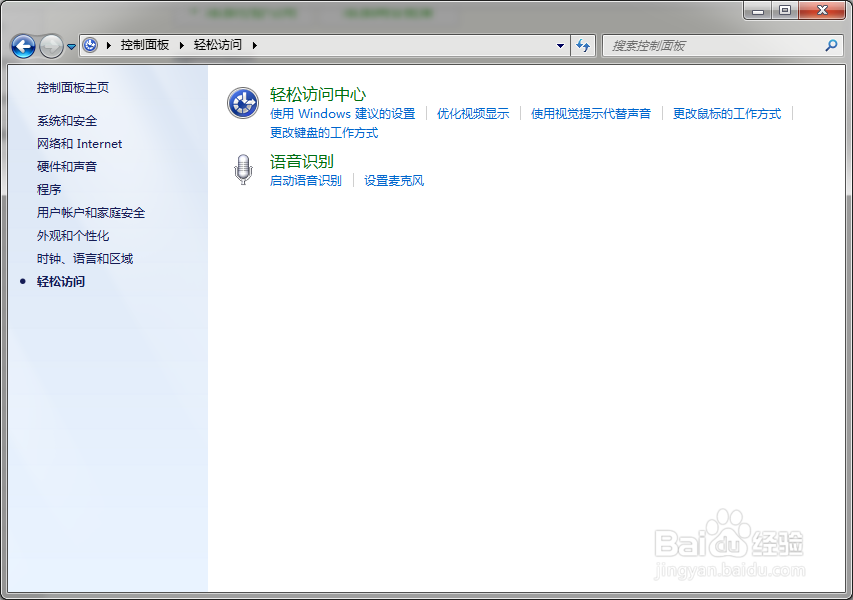Open 使用视觉提示代替声音
The width and height of the screenshot is (853, 600).
[x=591, y=113]
